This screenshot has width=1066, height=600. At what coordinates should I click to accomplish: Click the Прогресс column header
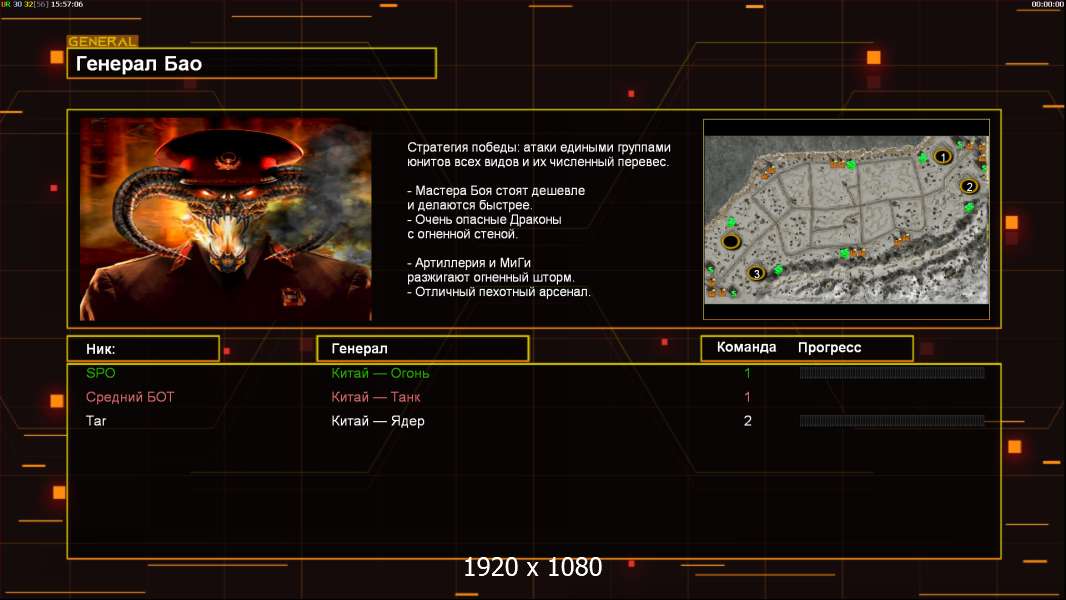tap(829, 347)
